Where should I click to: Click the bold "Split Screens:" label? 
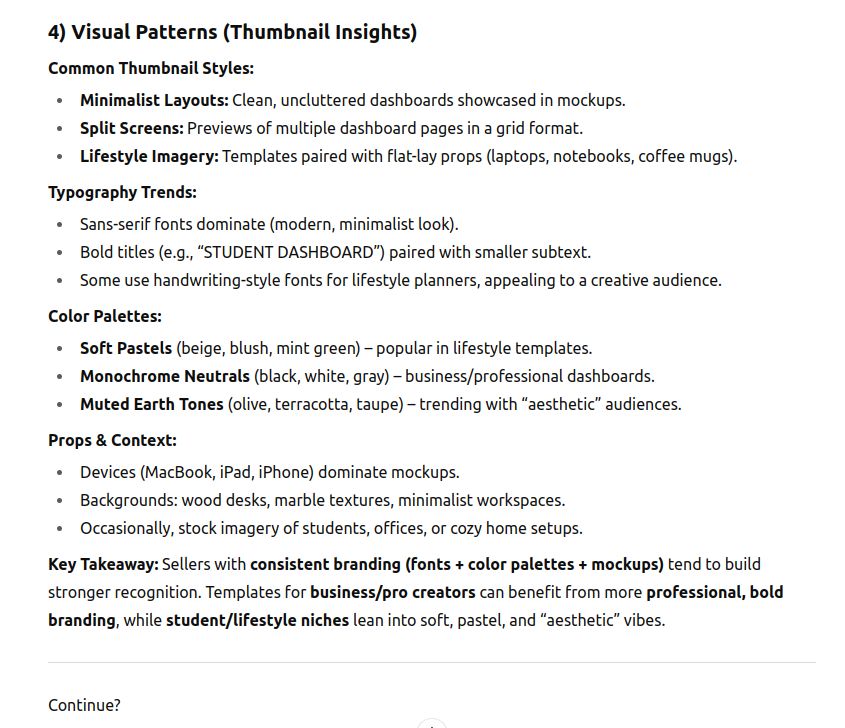coord(131,129)
